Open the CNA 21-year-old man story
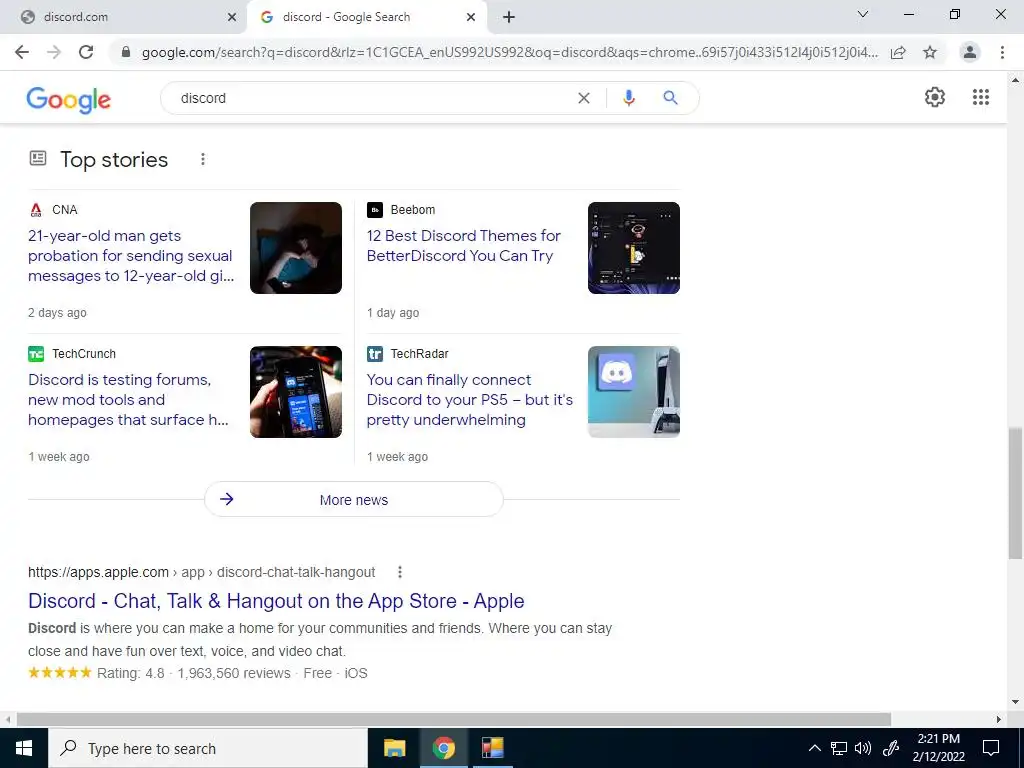This screenshot has width=1024, height=768. 131,255
